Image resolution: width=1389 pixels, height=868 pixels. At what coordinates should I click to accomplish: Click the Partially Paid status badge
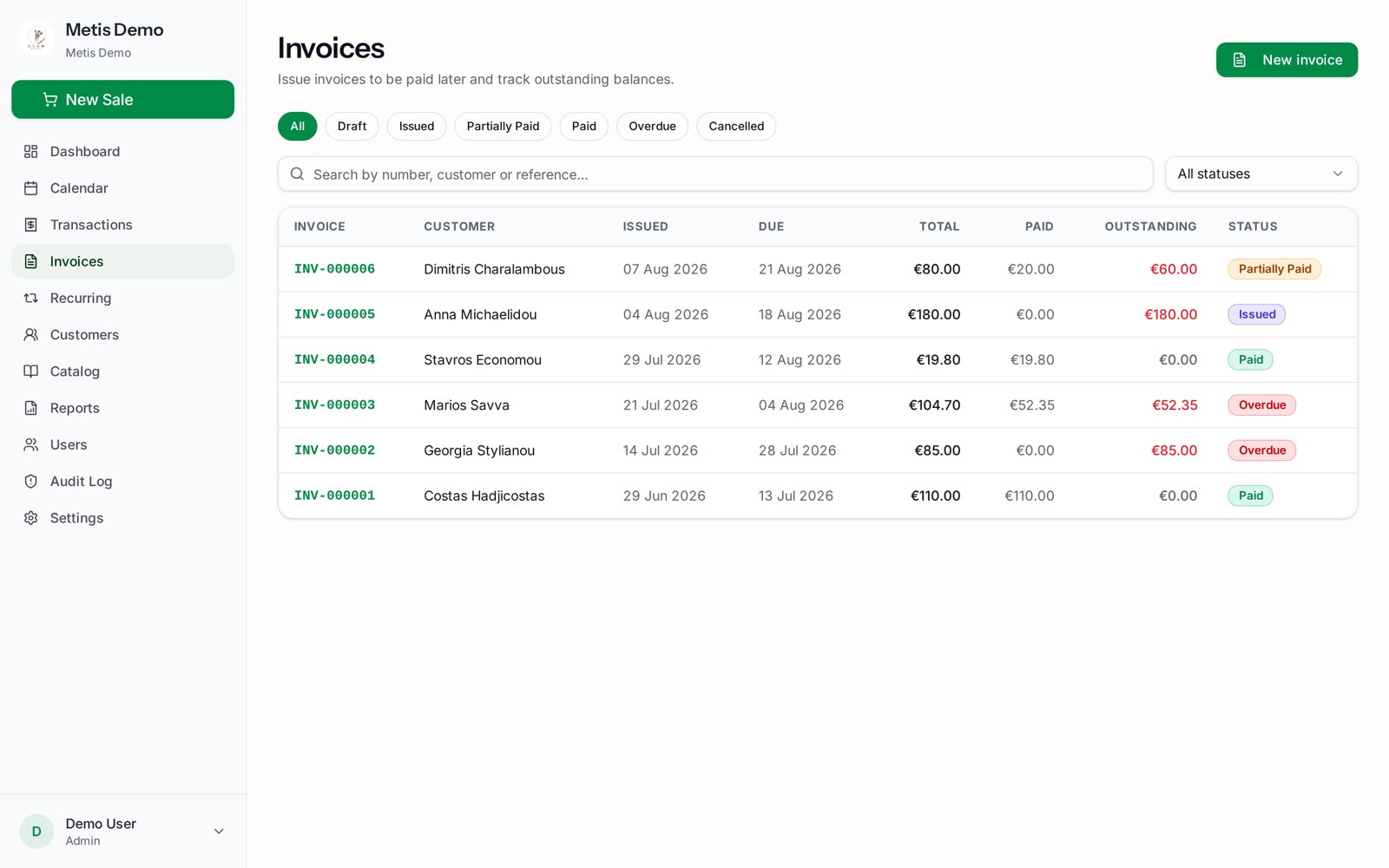(x=1274, y=269)
